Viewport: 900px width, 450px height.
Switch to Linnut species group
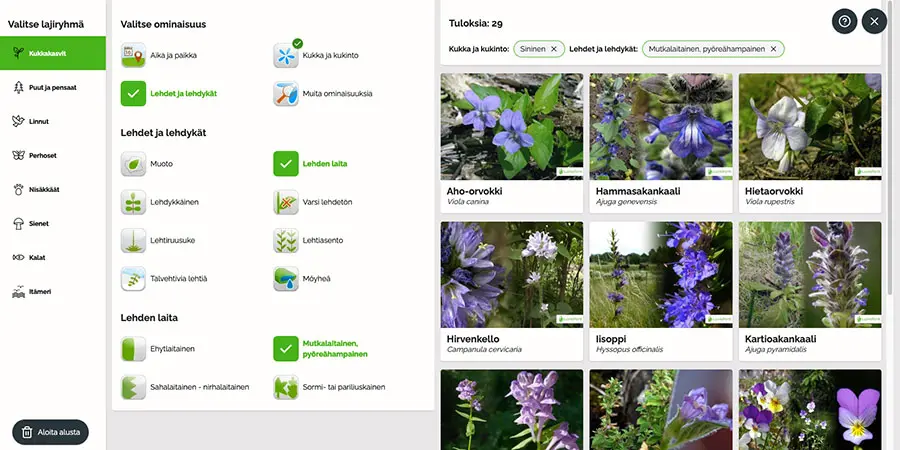tap(52, 121)
